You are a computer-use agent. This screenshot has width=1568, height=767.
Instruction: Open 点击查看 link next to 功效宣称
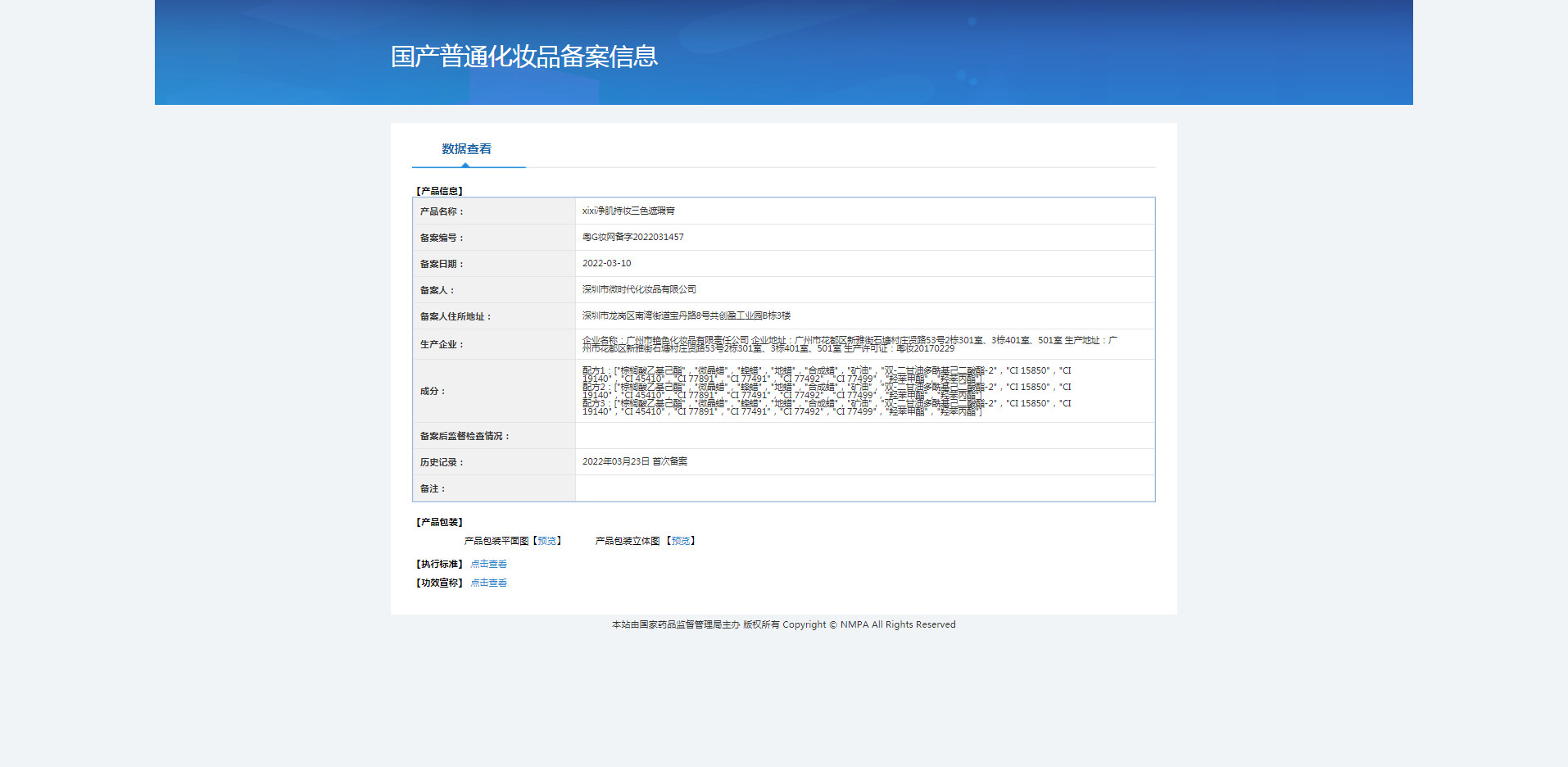[x=489, y=583]
